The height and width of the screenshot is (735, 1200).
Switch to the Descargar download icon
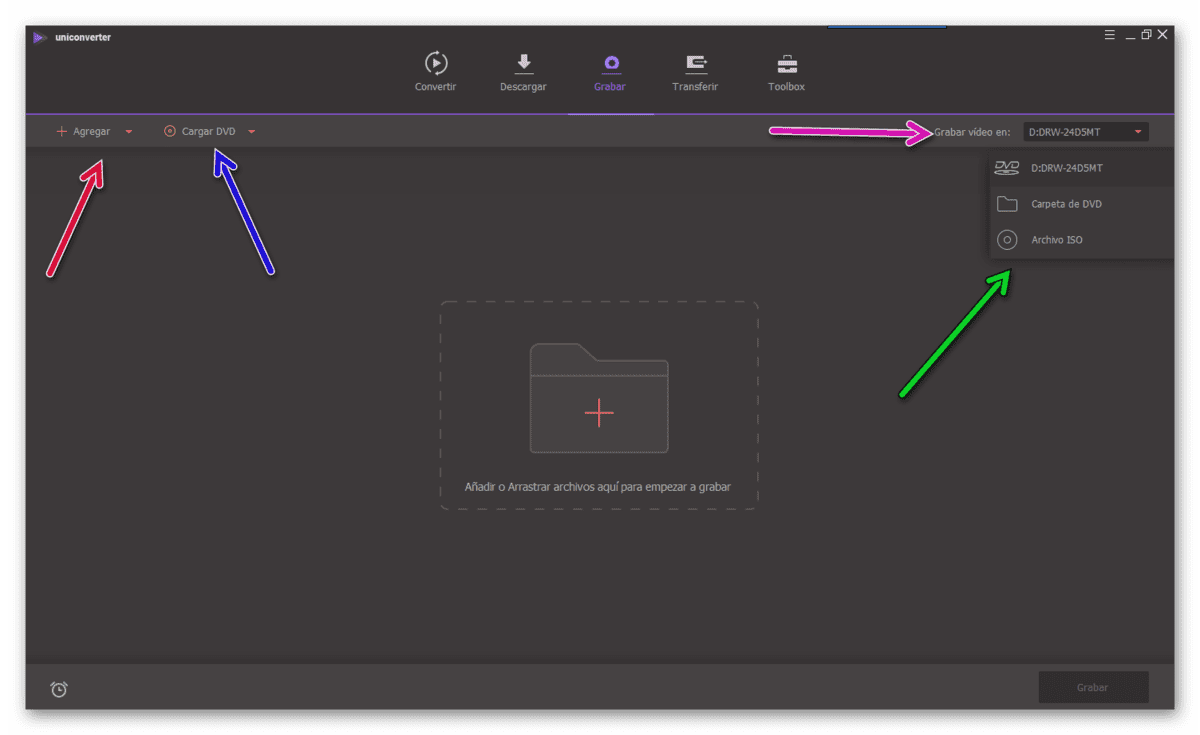pos(523,63)
